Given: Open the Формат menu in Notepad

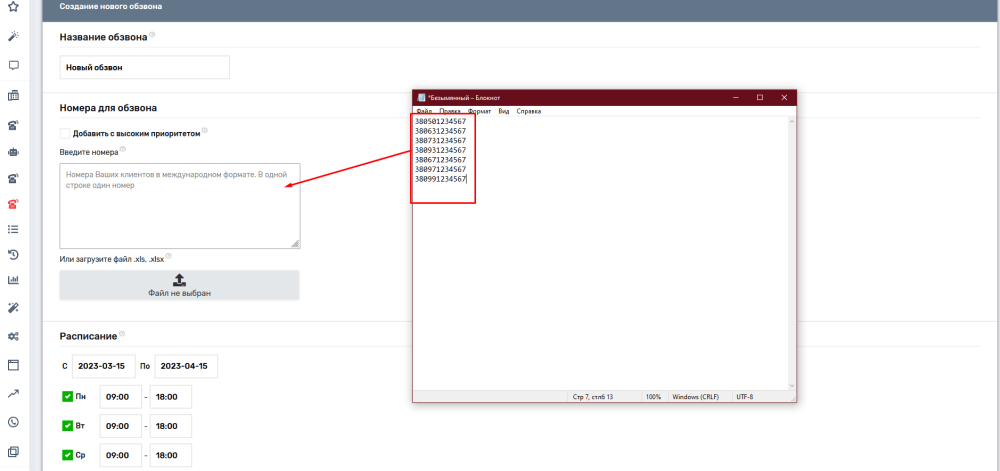Looking at the screenshot, I should click(x=479, y=111).
